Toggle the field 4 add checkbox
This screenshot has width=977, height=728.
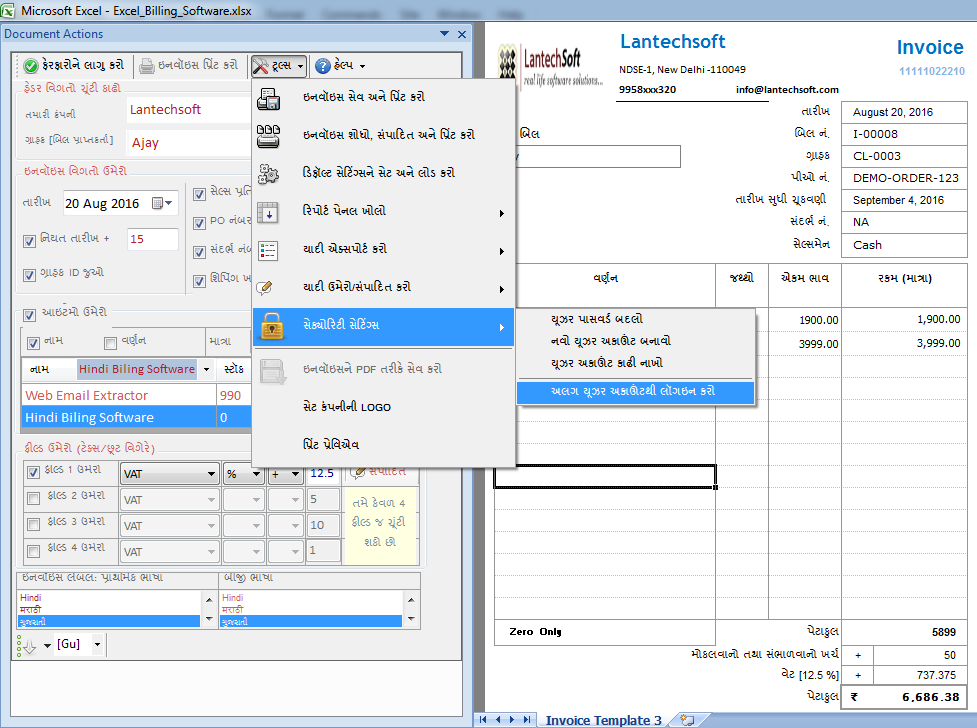34,551
